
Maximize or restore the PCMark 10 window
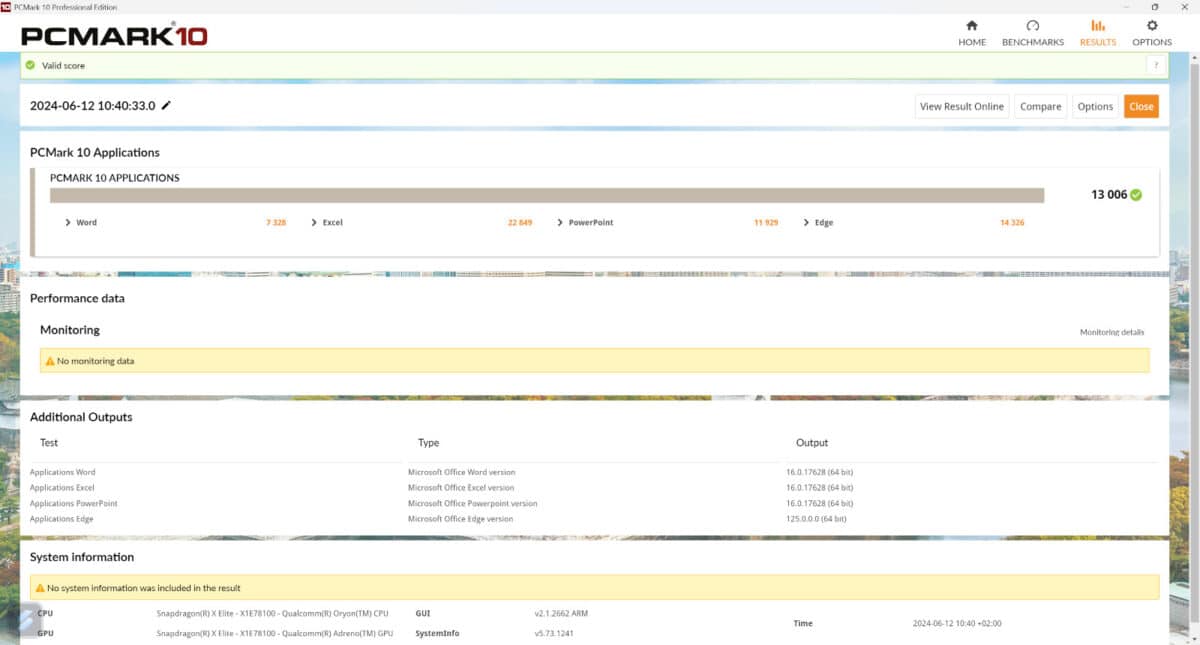click(x=1155, y=6)
